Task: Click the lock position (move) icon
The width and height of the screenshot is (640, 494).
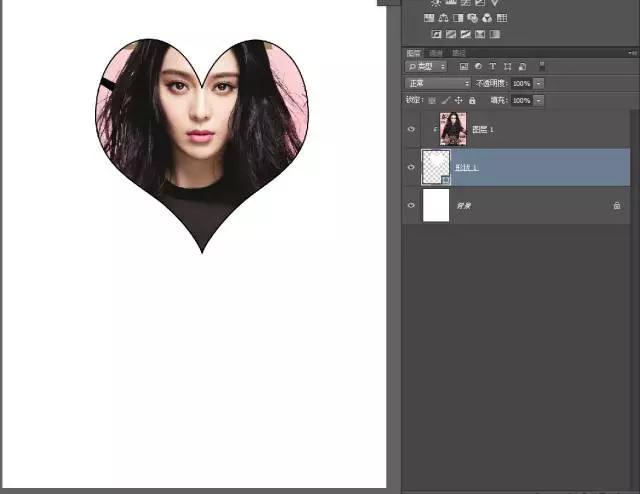Action: (458, 101)
